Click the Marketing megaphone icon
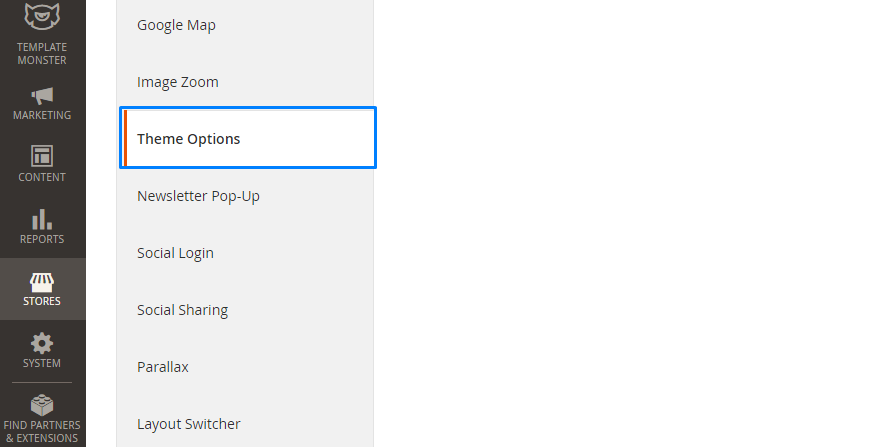 point(42,96)
